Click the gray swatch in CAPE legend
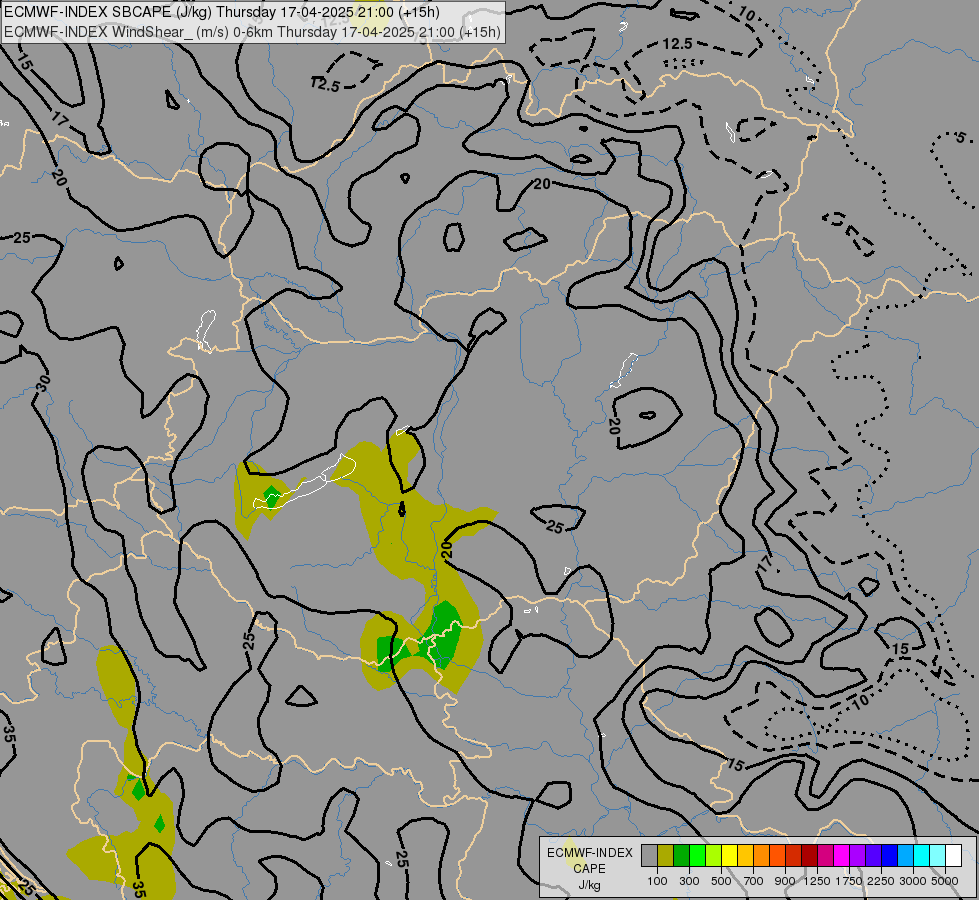 (649, 855)
